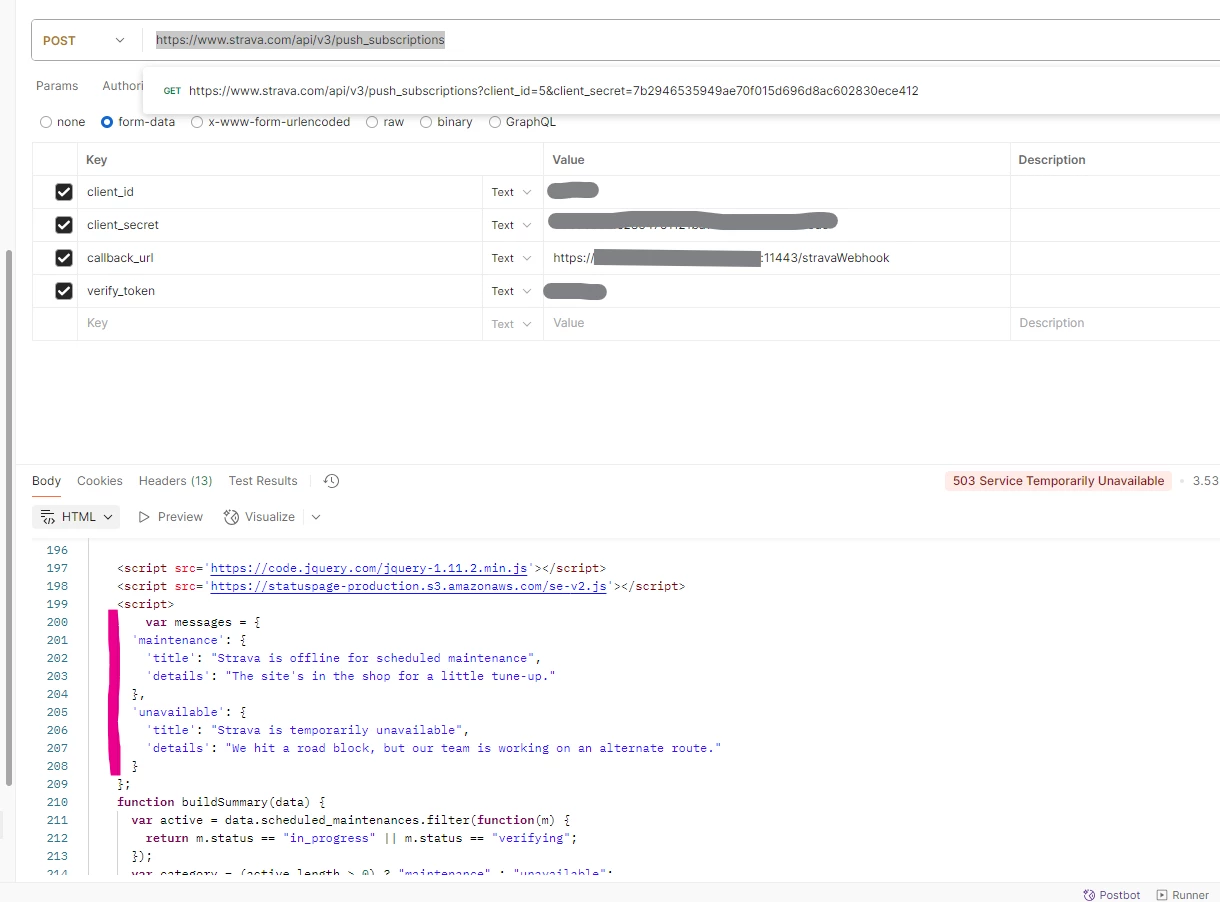Switch to the Params tab
The image size is (1220, 902).
pyautogui.click(x=57, y=86)
